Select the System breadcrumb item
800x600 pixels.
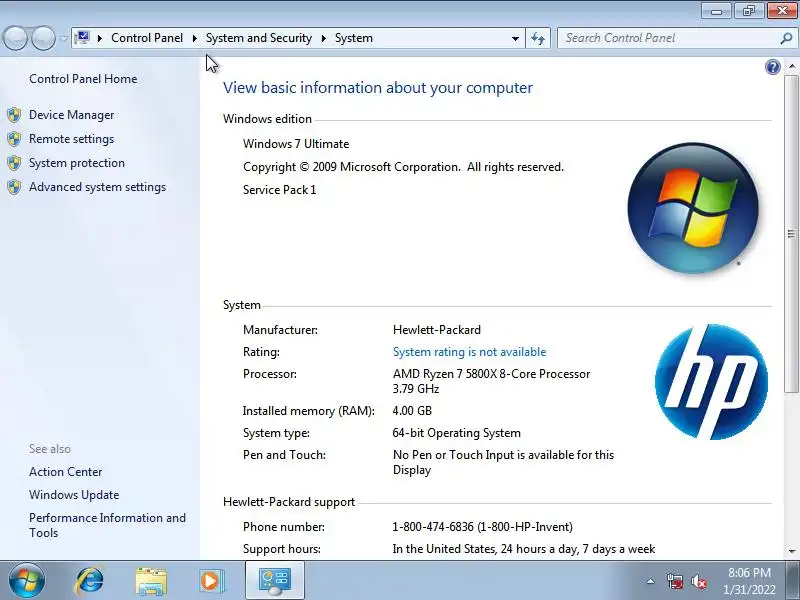(x=354, y=38)
